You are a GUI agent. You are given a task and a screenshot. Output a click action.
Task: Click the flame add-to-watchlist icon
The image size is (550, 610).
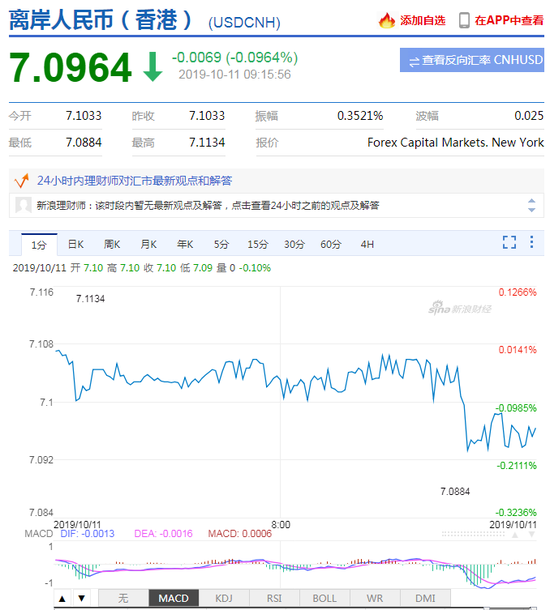click(x=386, y=20)
